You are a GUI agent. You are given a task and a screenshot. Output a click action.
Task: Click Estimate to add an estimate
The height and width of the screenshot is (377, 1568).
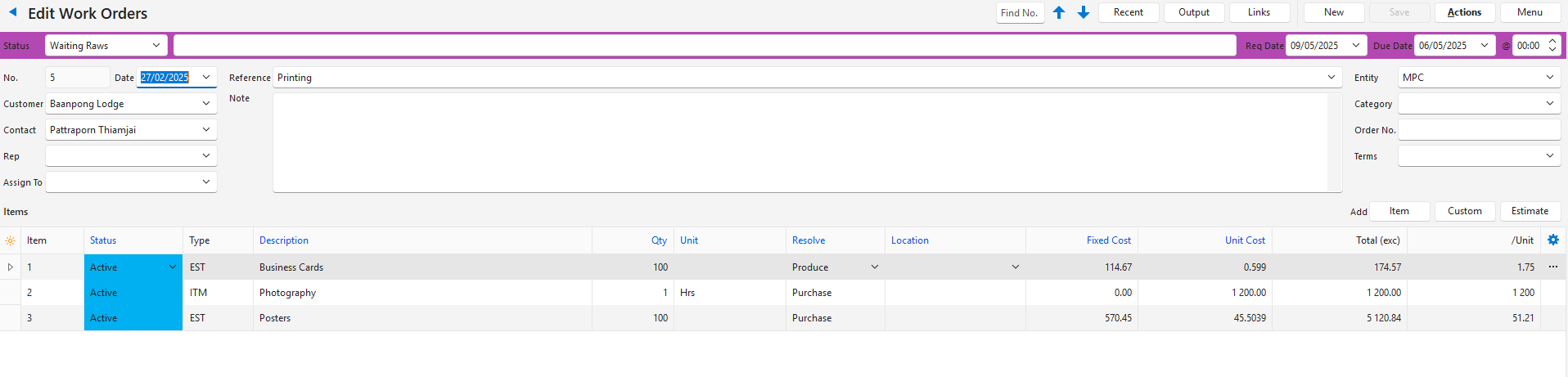(1529, 211)
